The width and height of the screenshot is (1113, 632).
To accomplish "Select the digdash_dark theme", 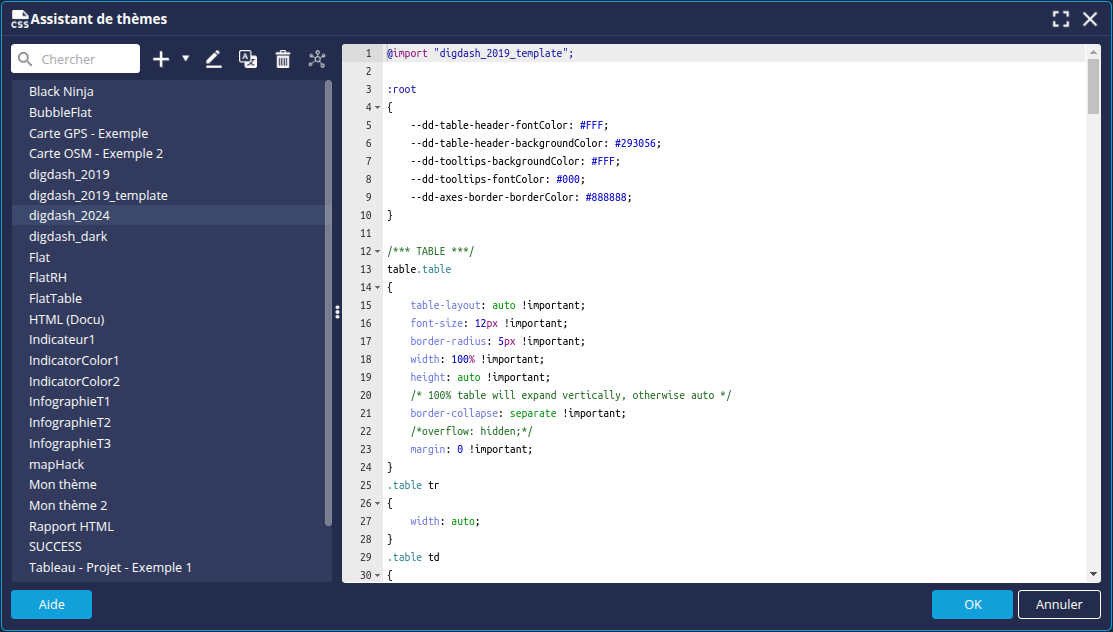I will pyautogui.click(x=68, y=237).
